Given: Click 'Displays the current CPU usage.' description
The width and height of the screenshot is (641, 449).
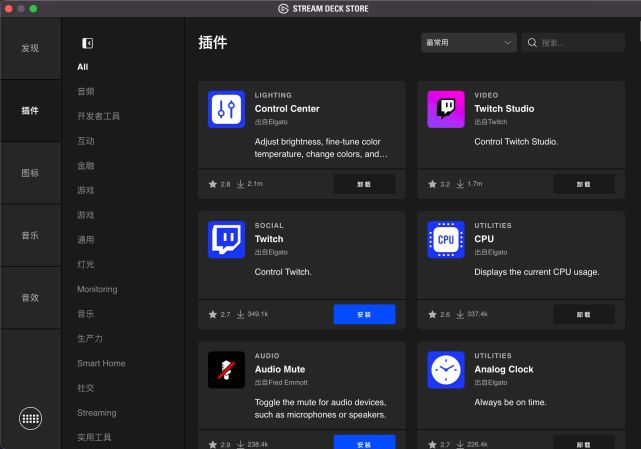Looking at the screenshot, I should 537,272.
